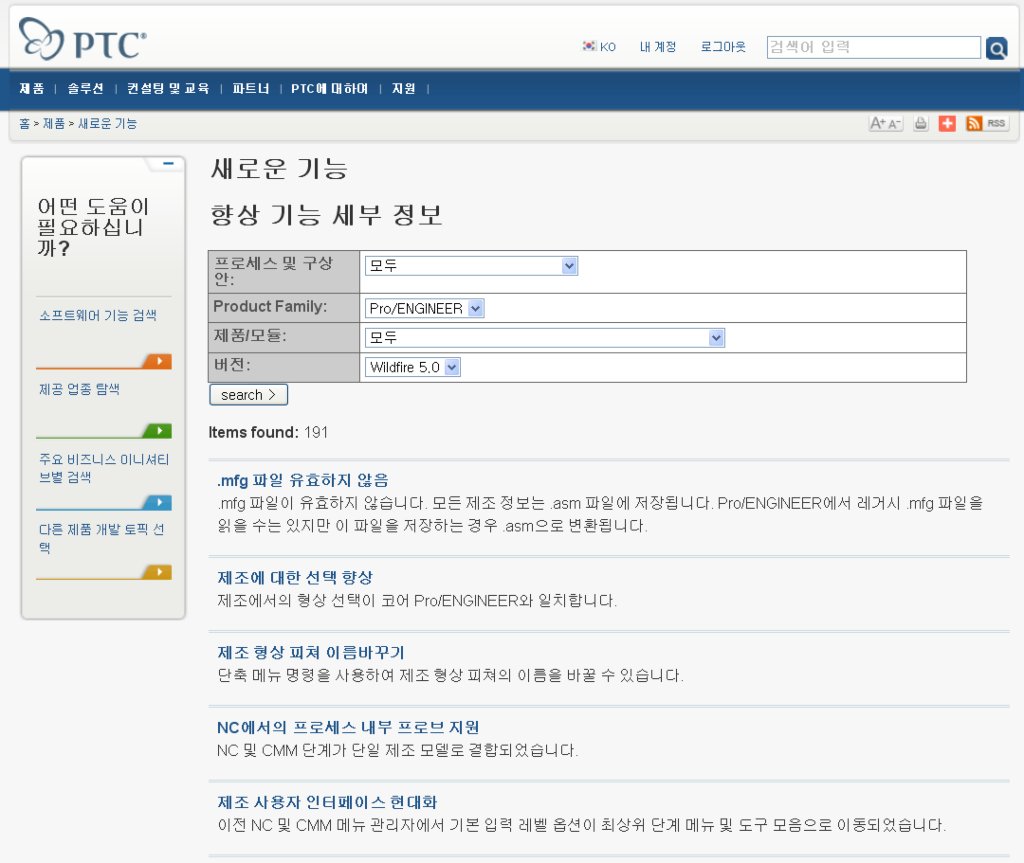Click description NC 및 CMM 단계가 단일 제조 모델로 결합되었습니다
The image size is (1024, 863).
398,750
